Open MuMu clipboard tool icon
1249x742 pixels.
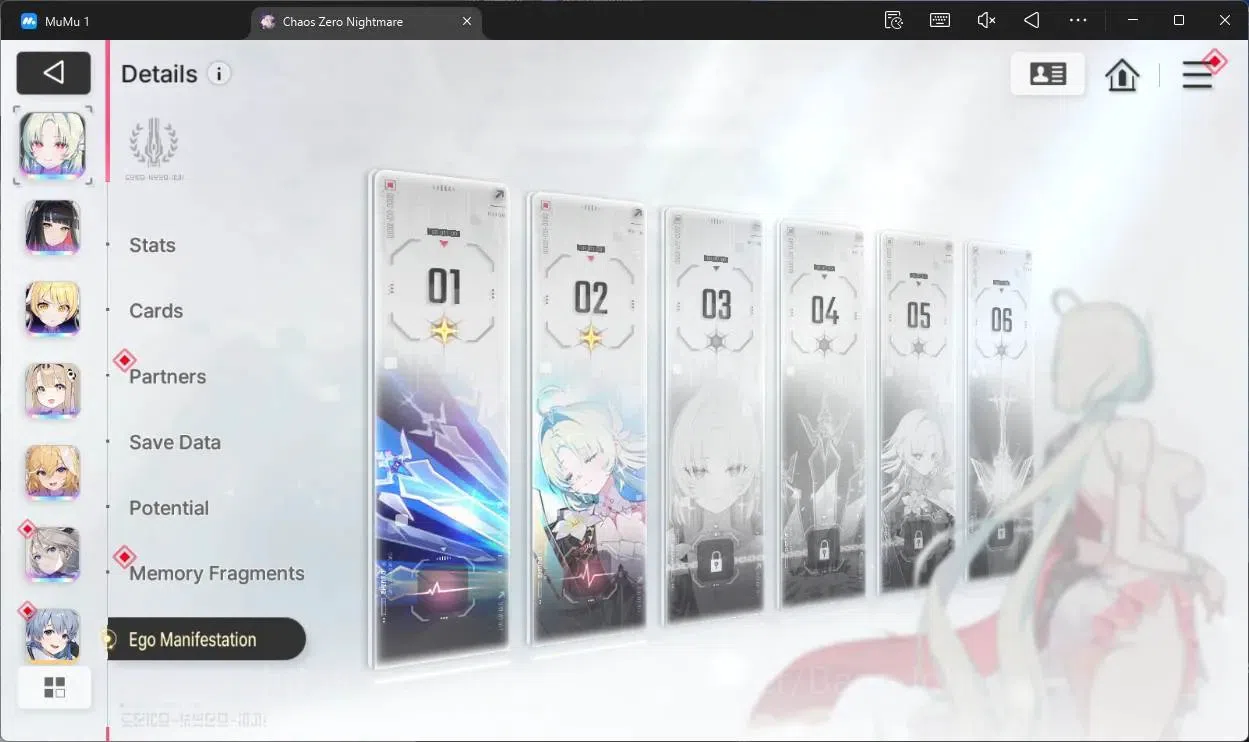(x=894, y=20)
